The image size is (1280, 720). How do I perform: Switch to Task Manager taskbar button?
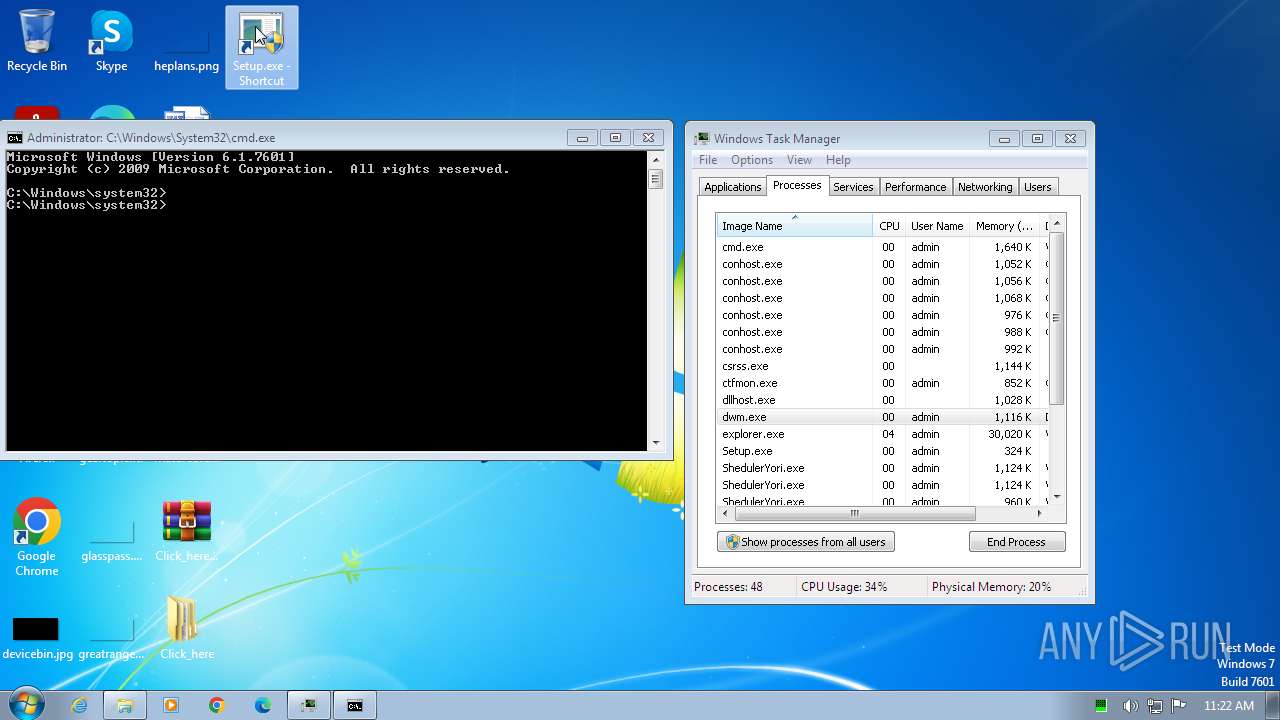[309, 705]
